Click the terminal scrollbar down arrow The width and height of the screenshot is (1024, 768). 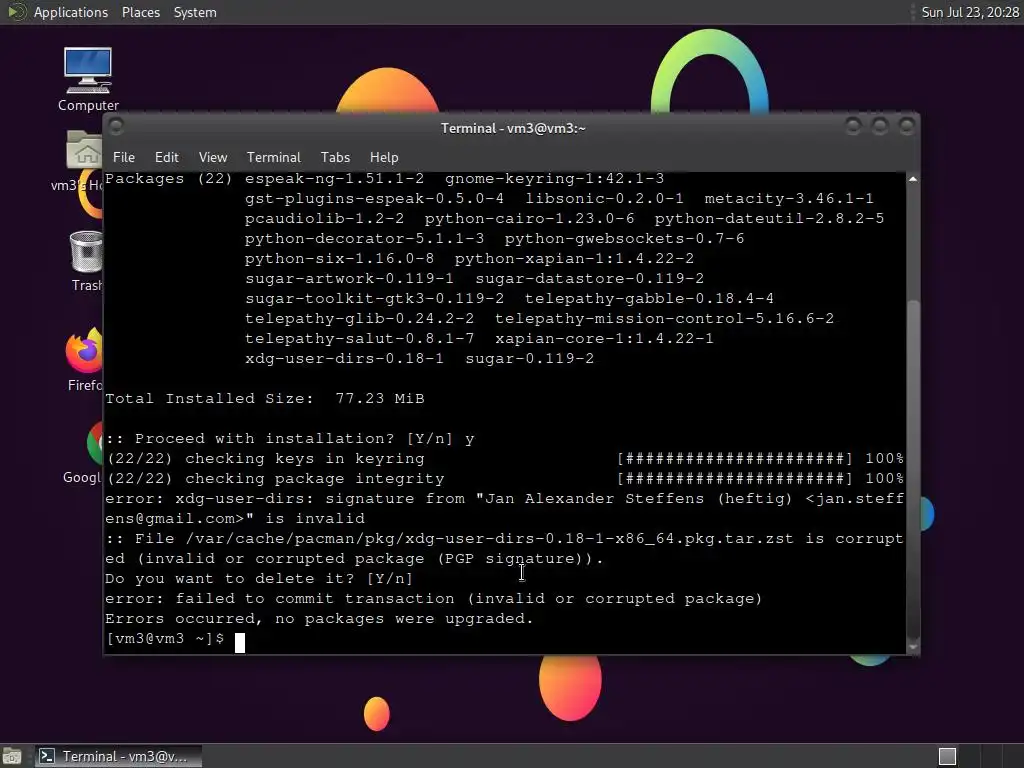[913, 647]
